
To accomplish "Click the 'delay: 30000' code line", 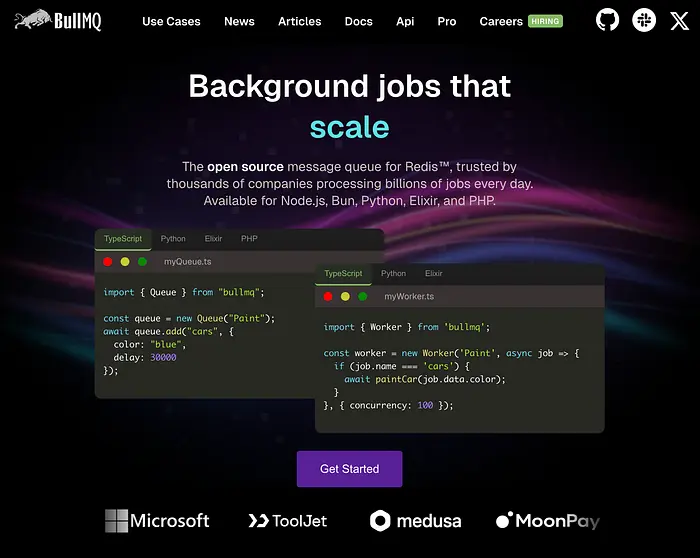I will tap(145, 357).
